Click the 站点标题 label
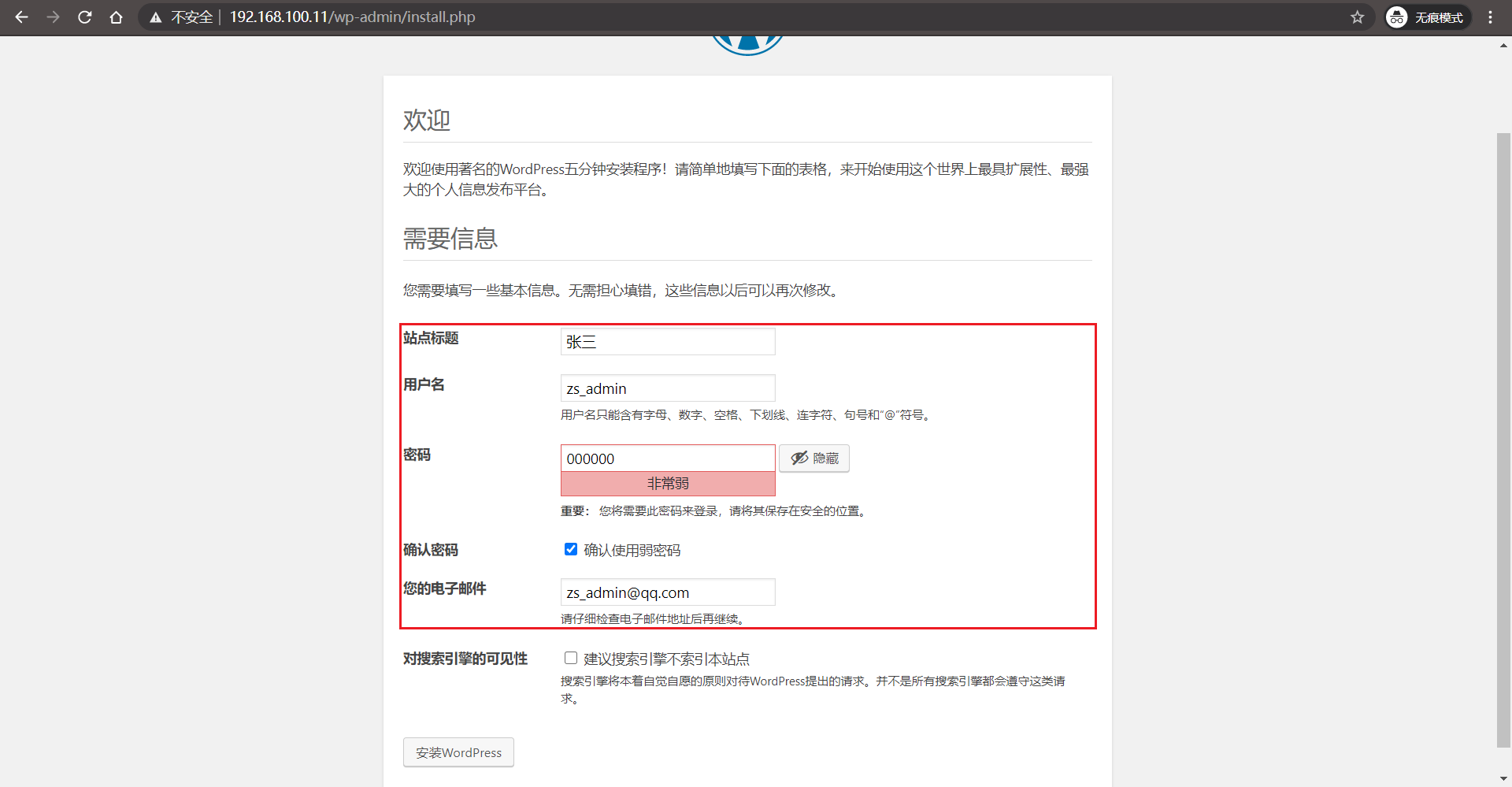 click(x=431, y=338)
